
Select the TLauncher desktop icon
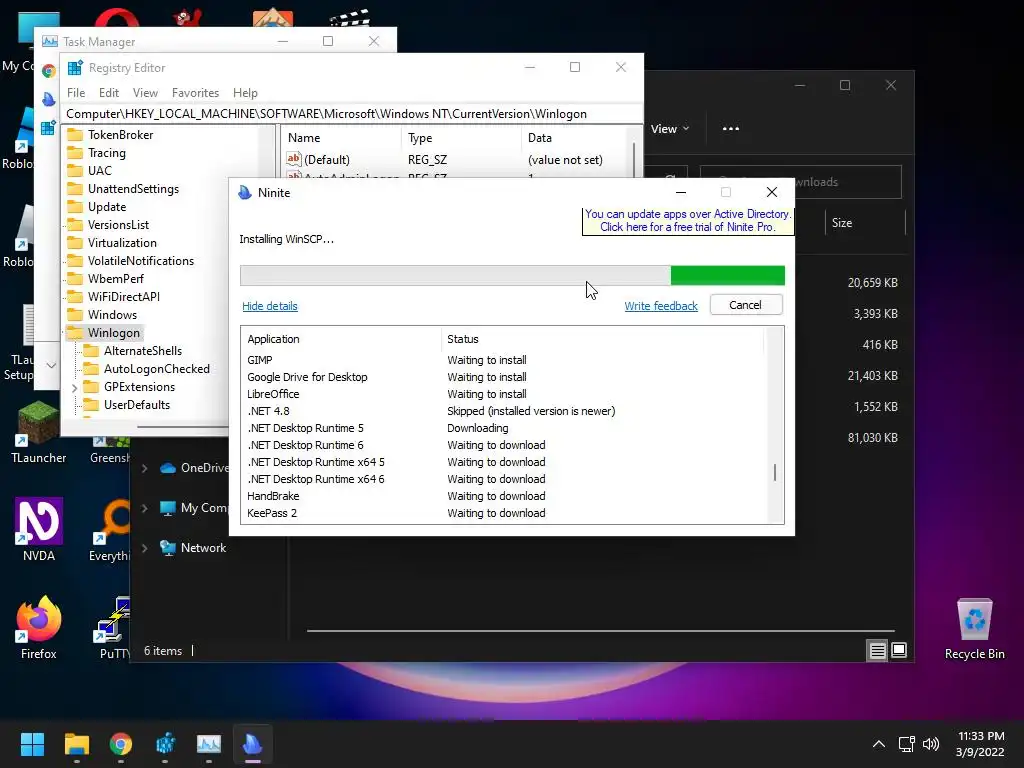(39, 432)
